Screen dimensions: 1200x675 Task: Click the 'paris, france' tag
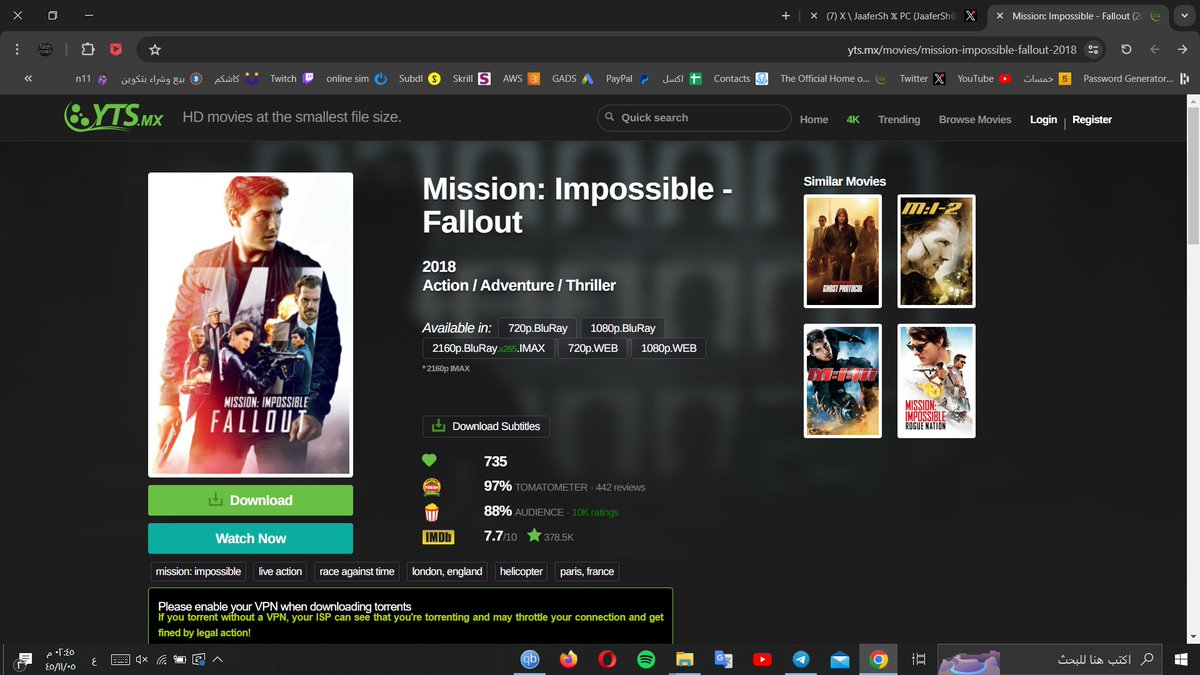pyautogui.click(x=587, y=572)
